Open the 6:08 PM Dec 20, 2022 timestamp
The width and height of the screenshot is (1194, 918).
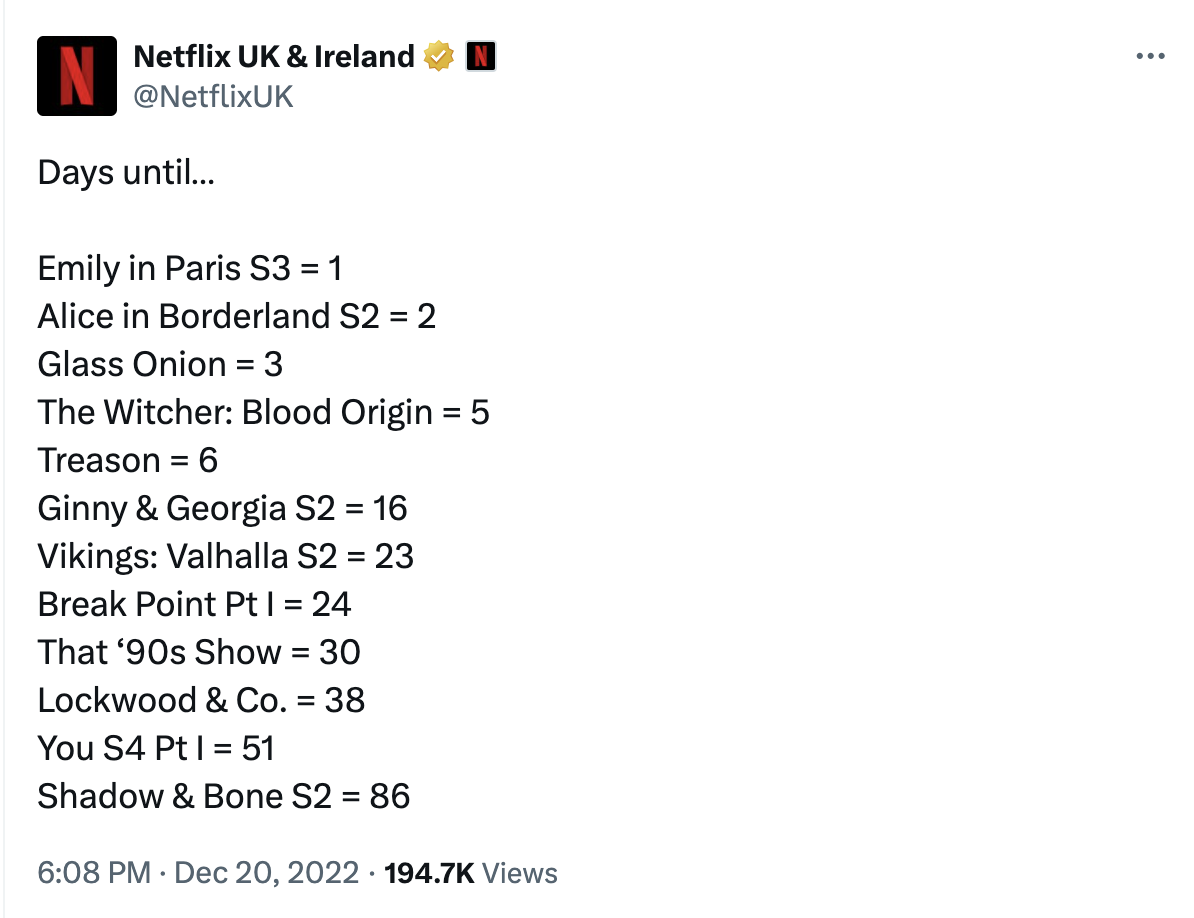coord(198,873)
